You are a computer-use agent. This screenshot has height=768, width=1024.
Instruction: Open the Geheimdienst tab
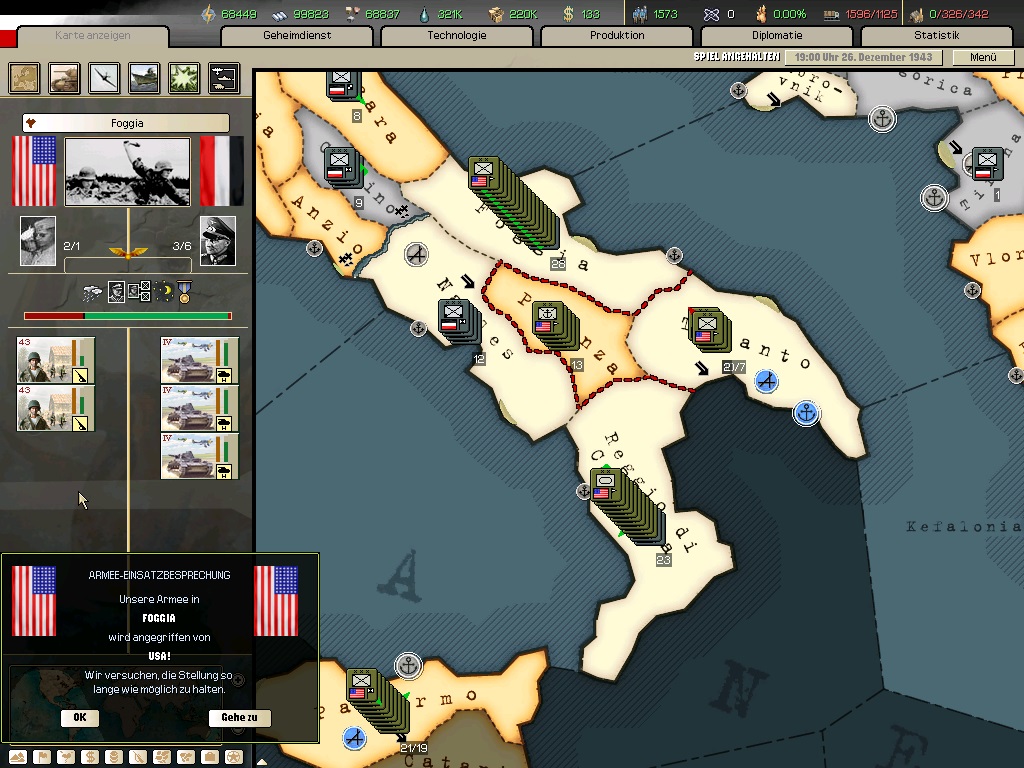(297, 36)
